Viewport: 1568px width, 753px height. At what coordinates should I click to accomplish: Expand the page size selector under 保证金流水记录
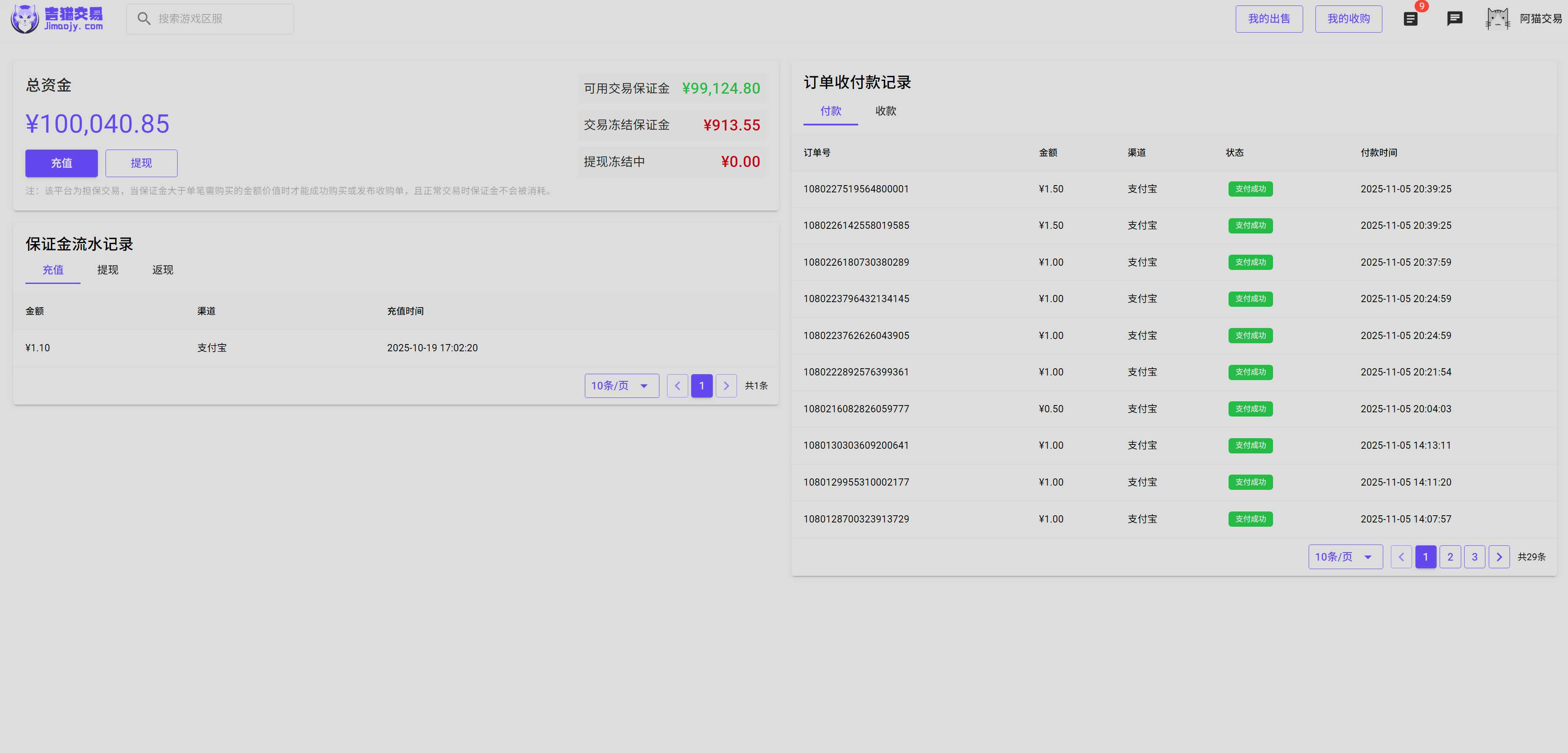(621, 385)
